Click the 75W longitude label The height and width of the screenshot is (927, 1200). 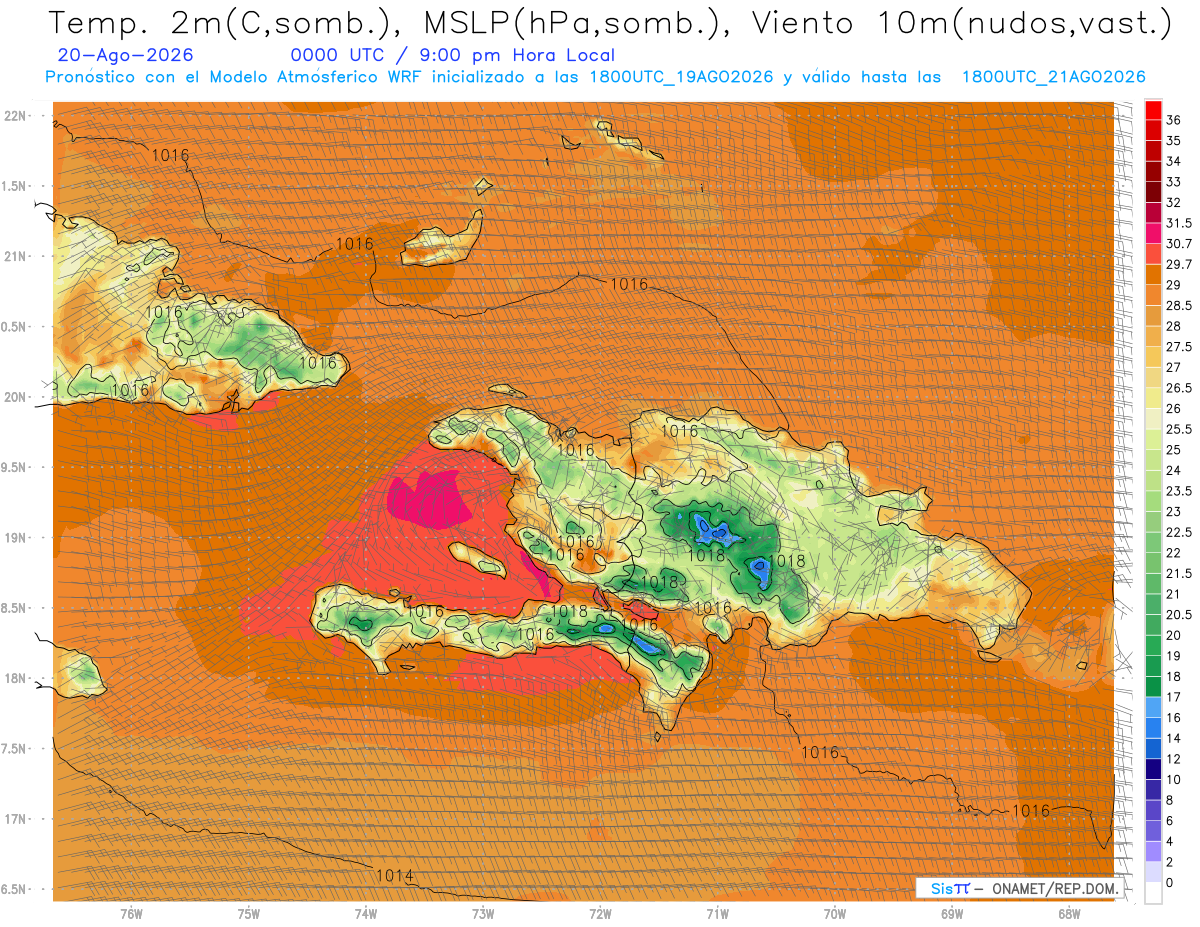(248, 913)
